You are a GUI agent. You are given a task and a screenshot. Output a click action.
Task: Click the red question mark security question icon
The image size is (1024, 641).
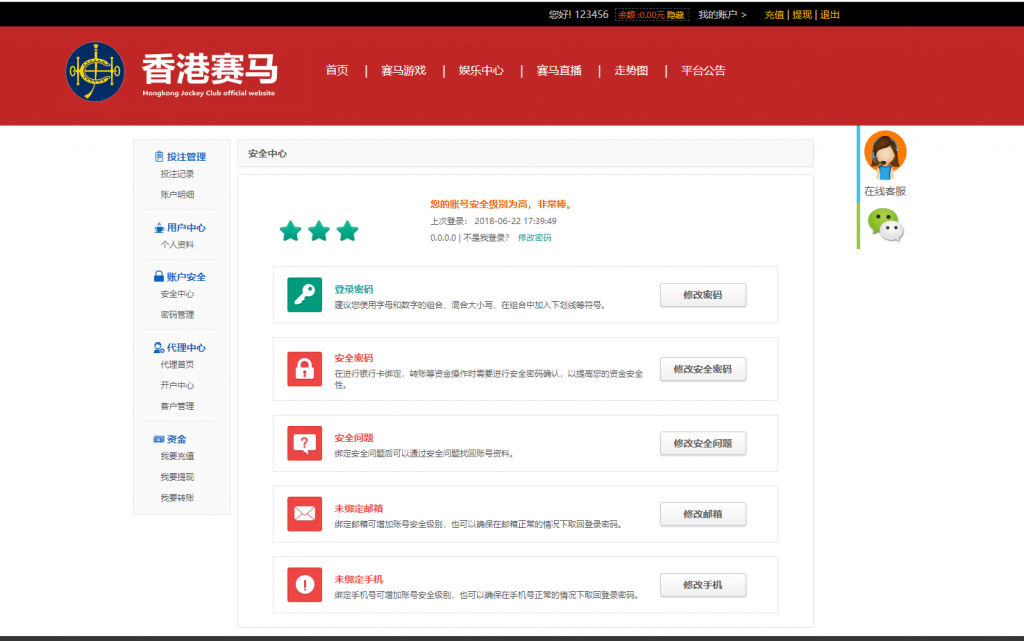coord(304,443)
